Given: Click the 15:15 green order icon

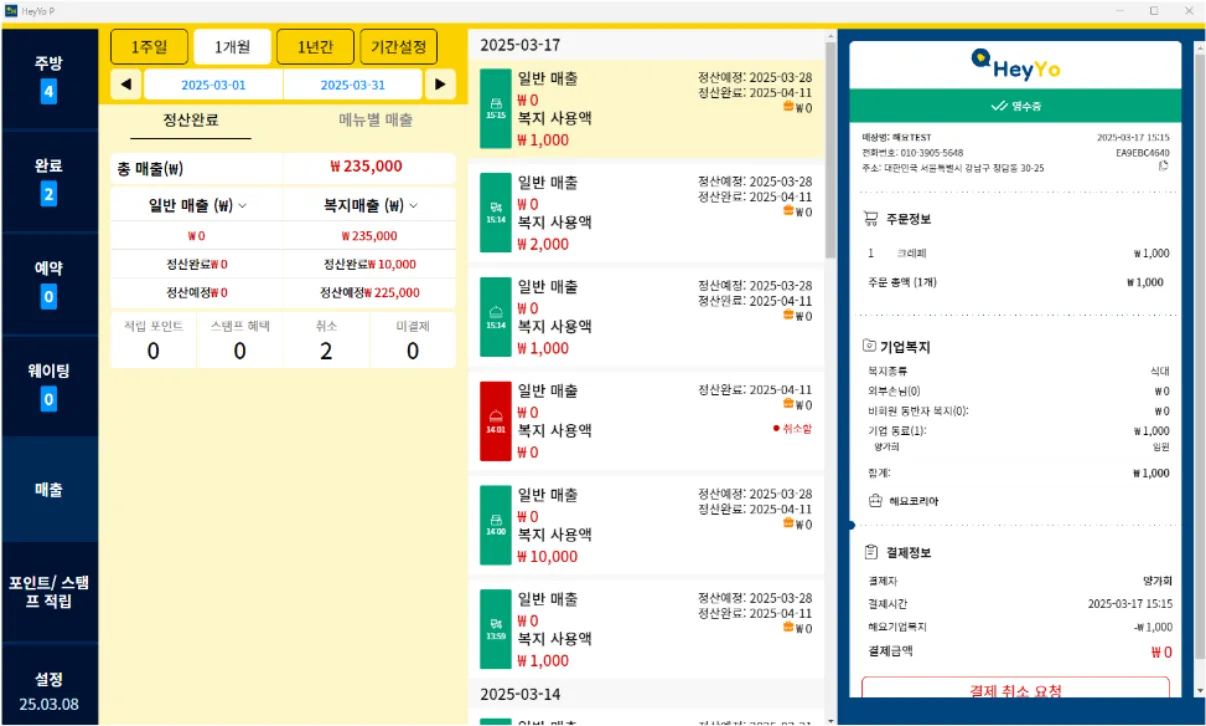Looking at the screenshot, I should (x=496, y=108).
